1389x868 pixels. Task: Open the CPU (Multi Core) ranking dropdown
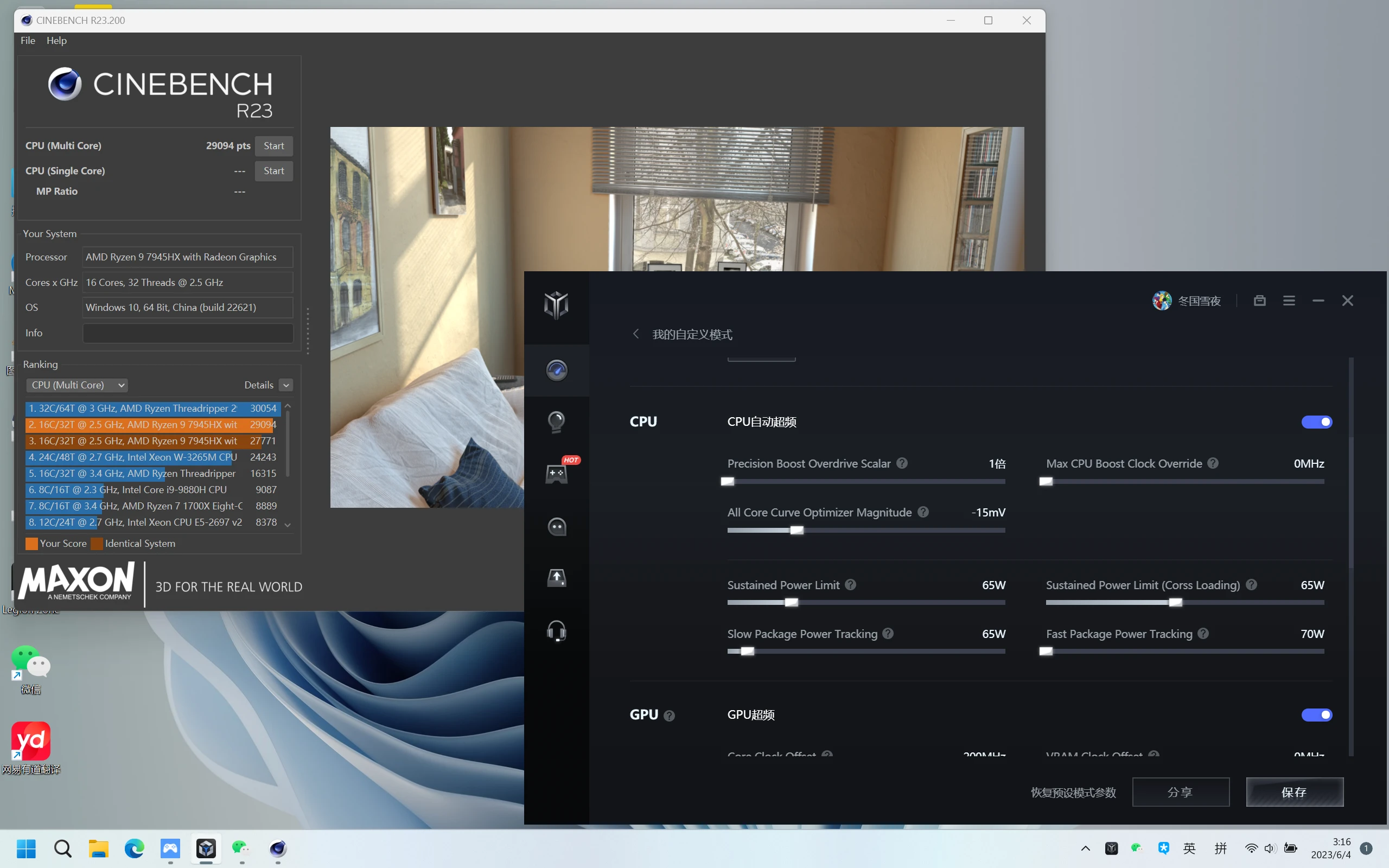pyautogui.click(x=77, y=385)
